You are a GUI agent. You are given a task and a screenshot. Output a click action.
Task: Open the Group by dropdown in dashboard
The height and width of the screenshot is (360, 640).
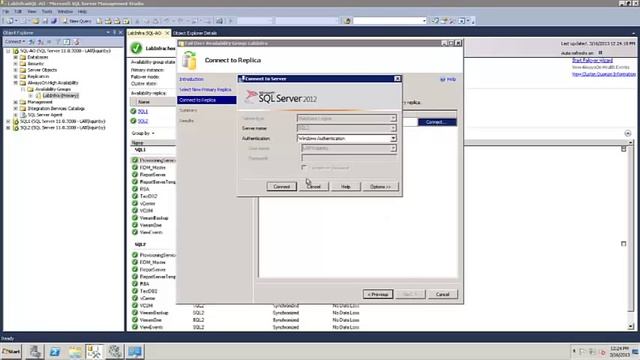point(143,133)
